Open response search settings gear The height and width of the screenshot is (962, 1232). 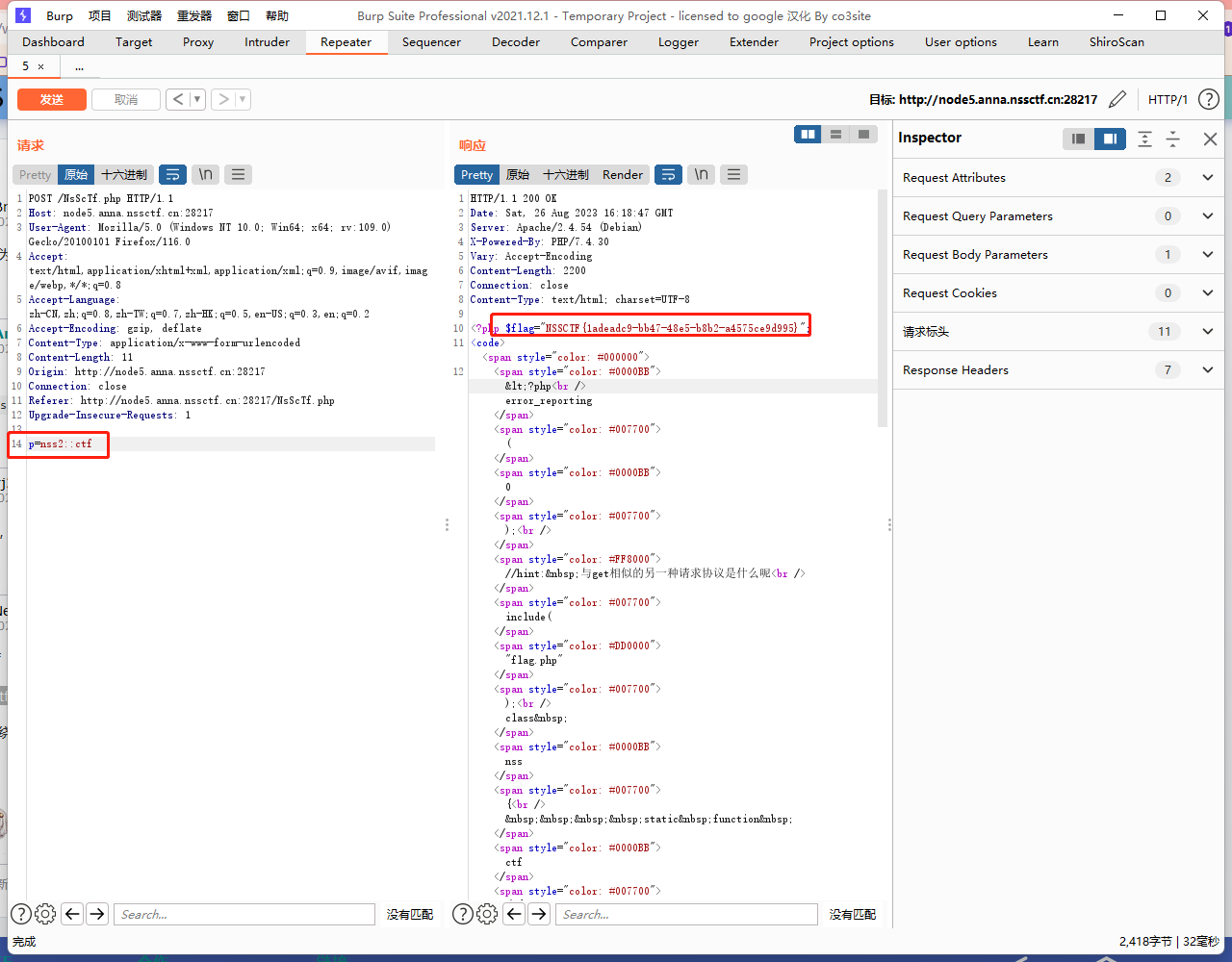tap(487, 914)
